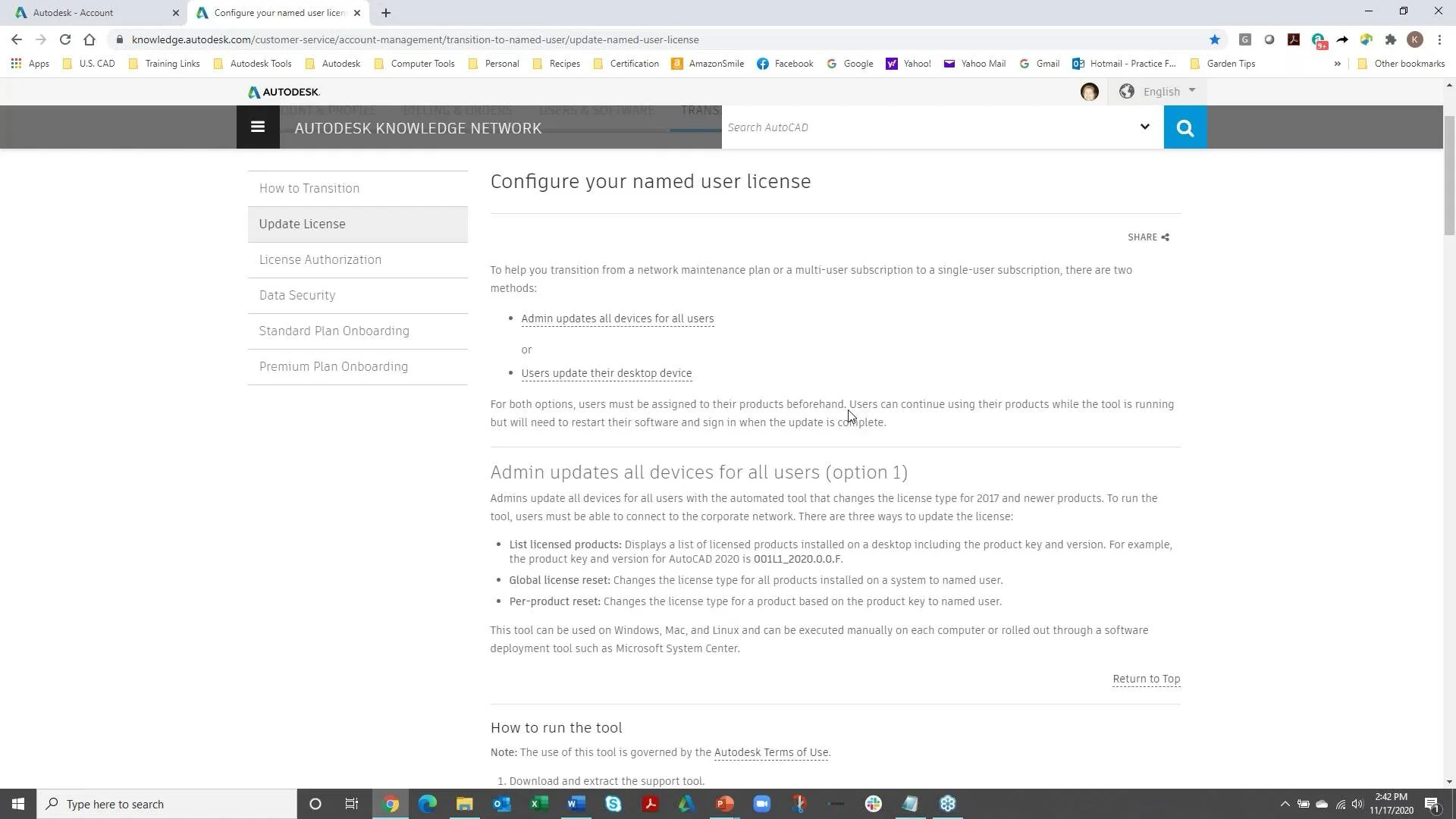Select Standard Plan Onboarding in sidebar
Viewport: 1456px width, 819px height.
coord(357,331)
